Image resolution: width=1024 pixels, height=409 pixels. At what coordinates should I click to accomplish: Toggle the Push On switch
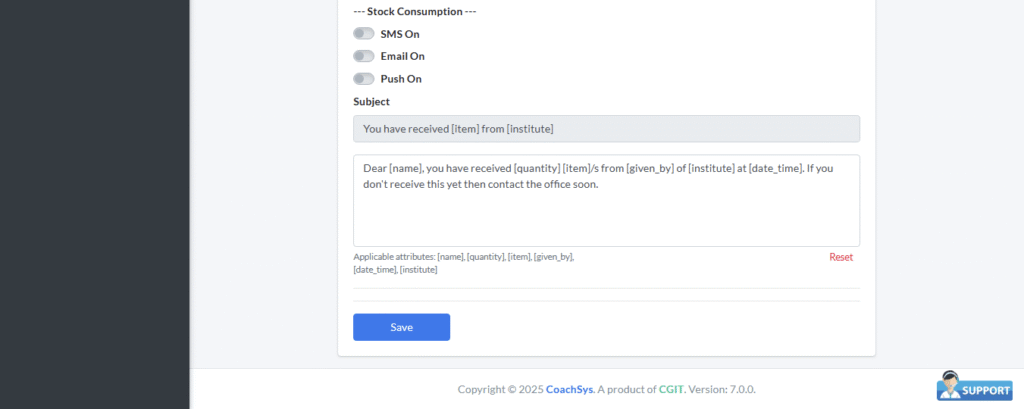[364, 79]
